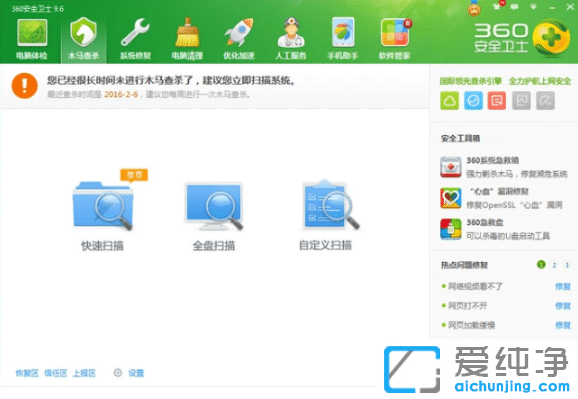The image size is (578, 399).
Task: Start 快速扫描 quick scan
Action: pyautogui.click(x=102, y=216)
